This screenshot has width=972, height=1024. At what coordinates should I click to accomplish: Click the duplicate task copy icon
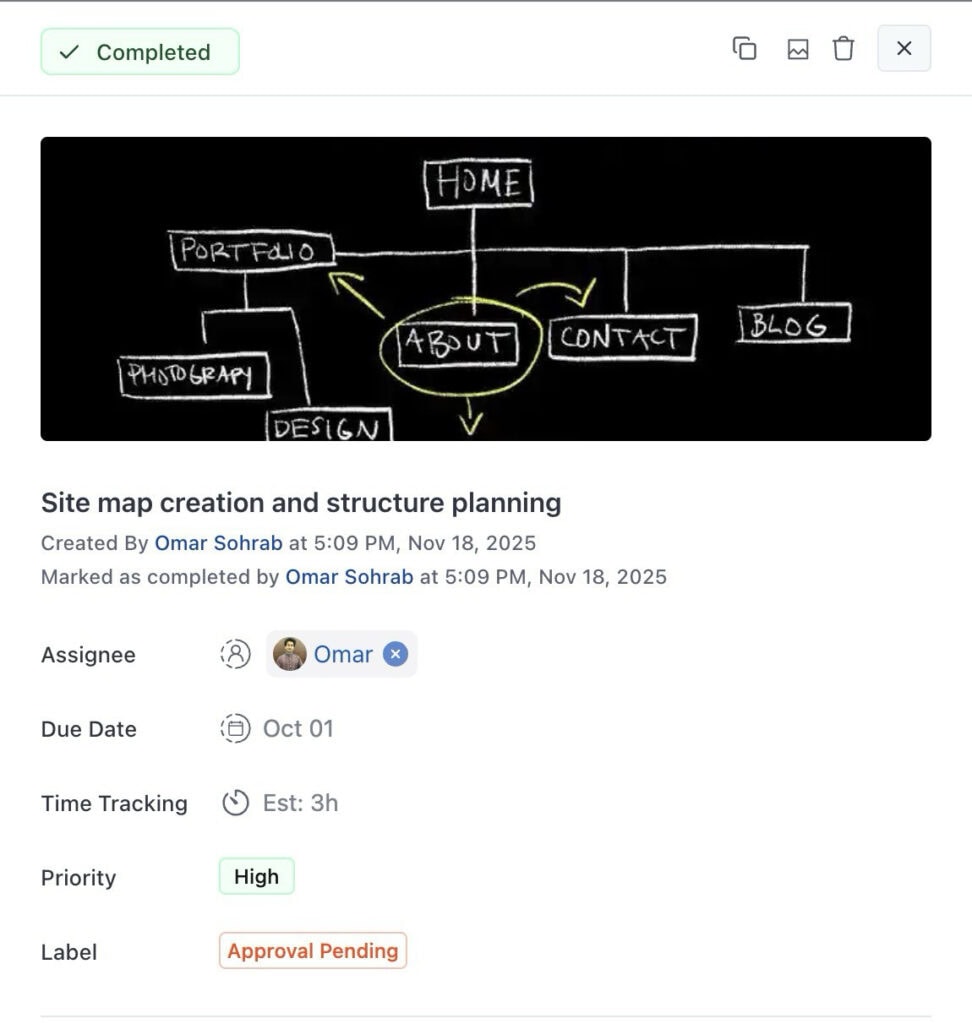(x=745, y=49)
